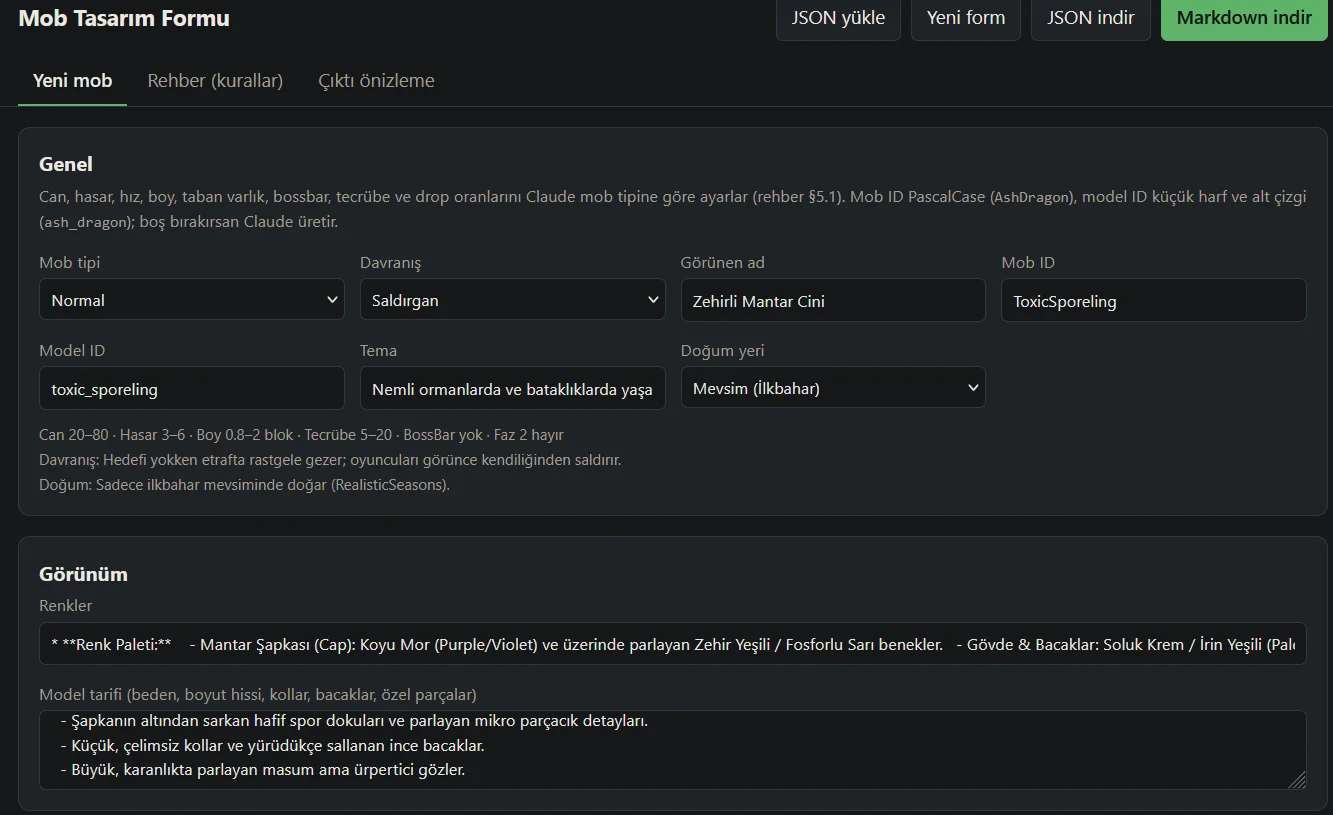1333x815 pixels.
Task: Switch to the Rehber (kurallar) tab
Action: click(215, 81)
